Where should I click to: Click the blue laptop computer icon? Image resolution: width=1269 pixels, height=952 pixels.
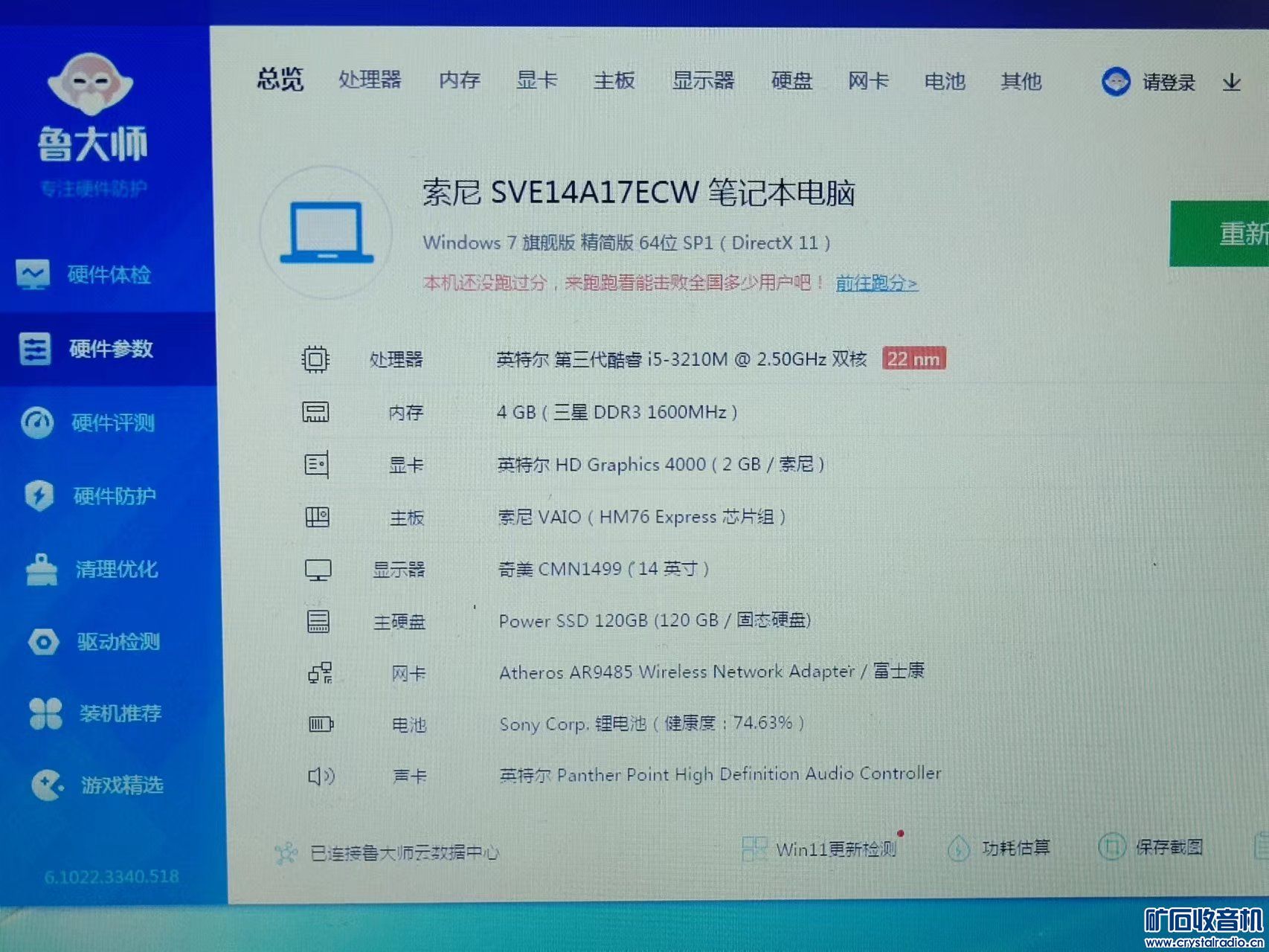(x=327, y=232)
